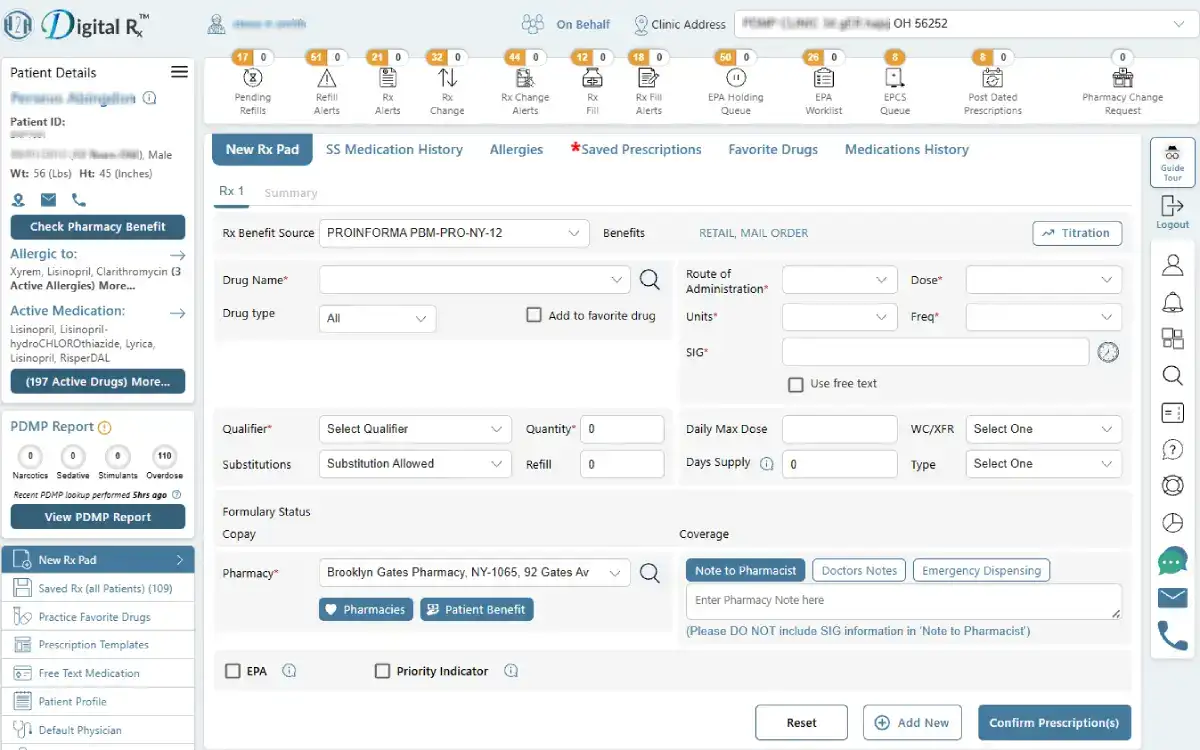Open the WC/XFR dropdown

pos(1043,429)
